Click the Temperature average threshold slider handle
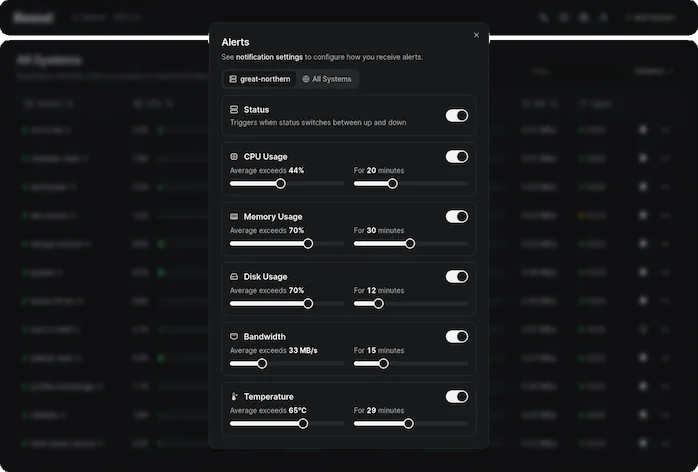Viewport: 698px width, 472px height. point(303,423)
